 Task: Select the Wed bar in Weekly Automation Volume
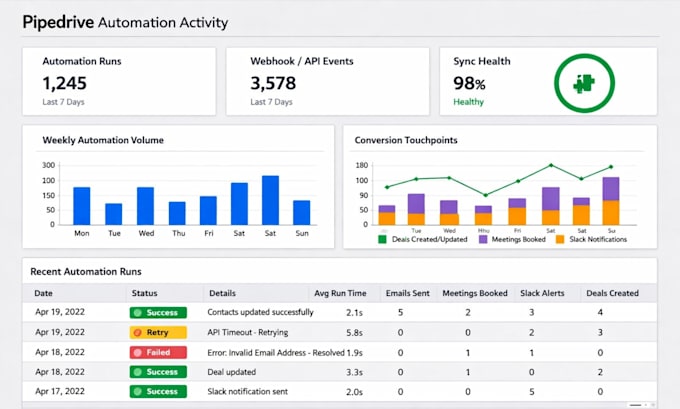click(x=145, y=206)
